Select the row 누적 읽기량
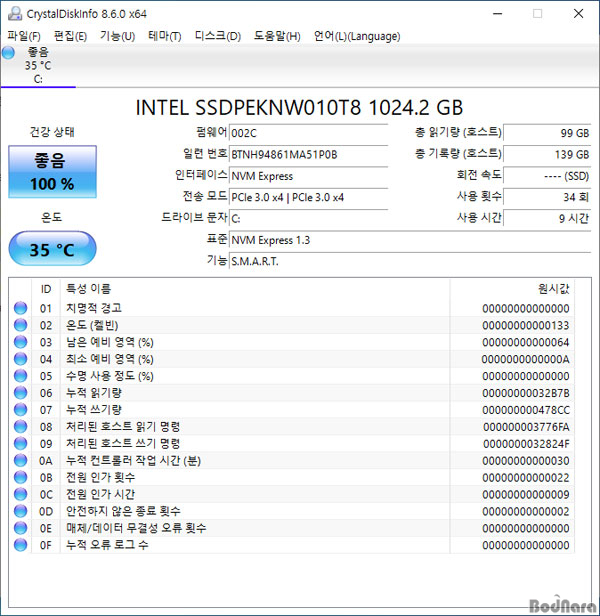 coord(292,392)
